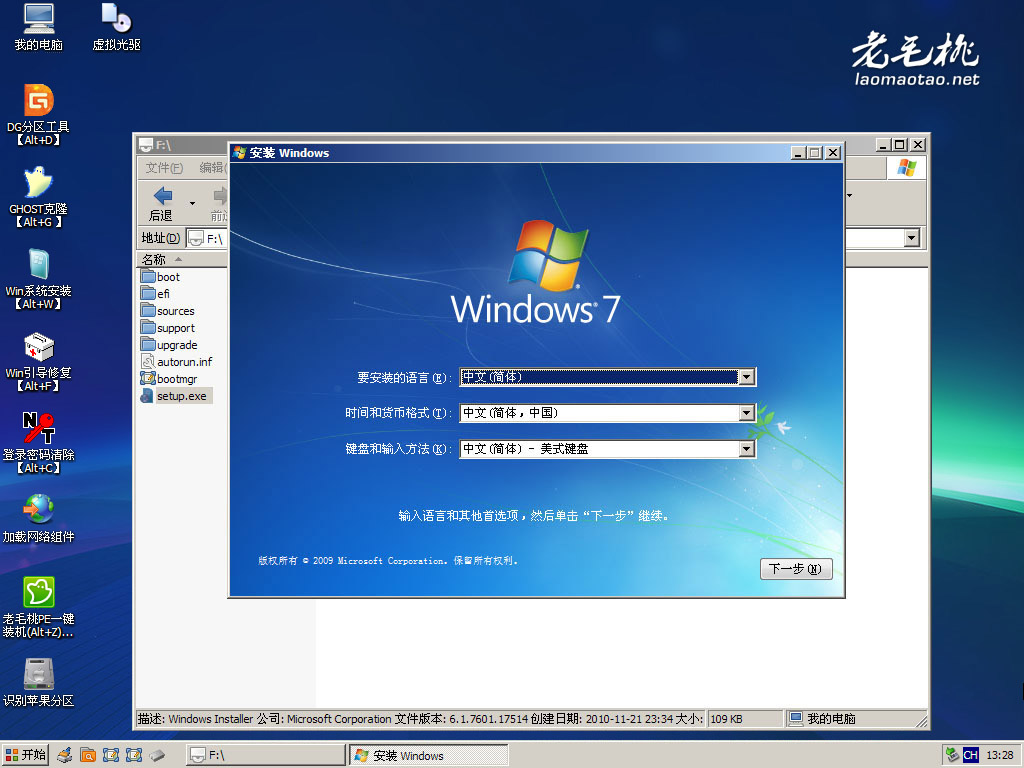This screenshot has width=1024, height=768.
Task: Click the 下一步(N) button
Action: click(x=796, y=569)
